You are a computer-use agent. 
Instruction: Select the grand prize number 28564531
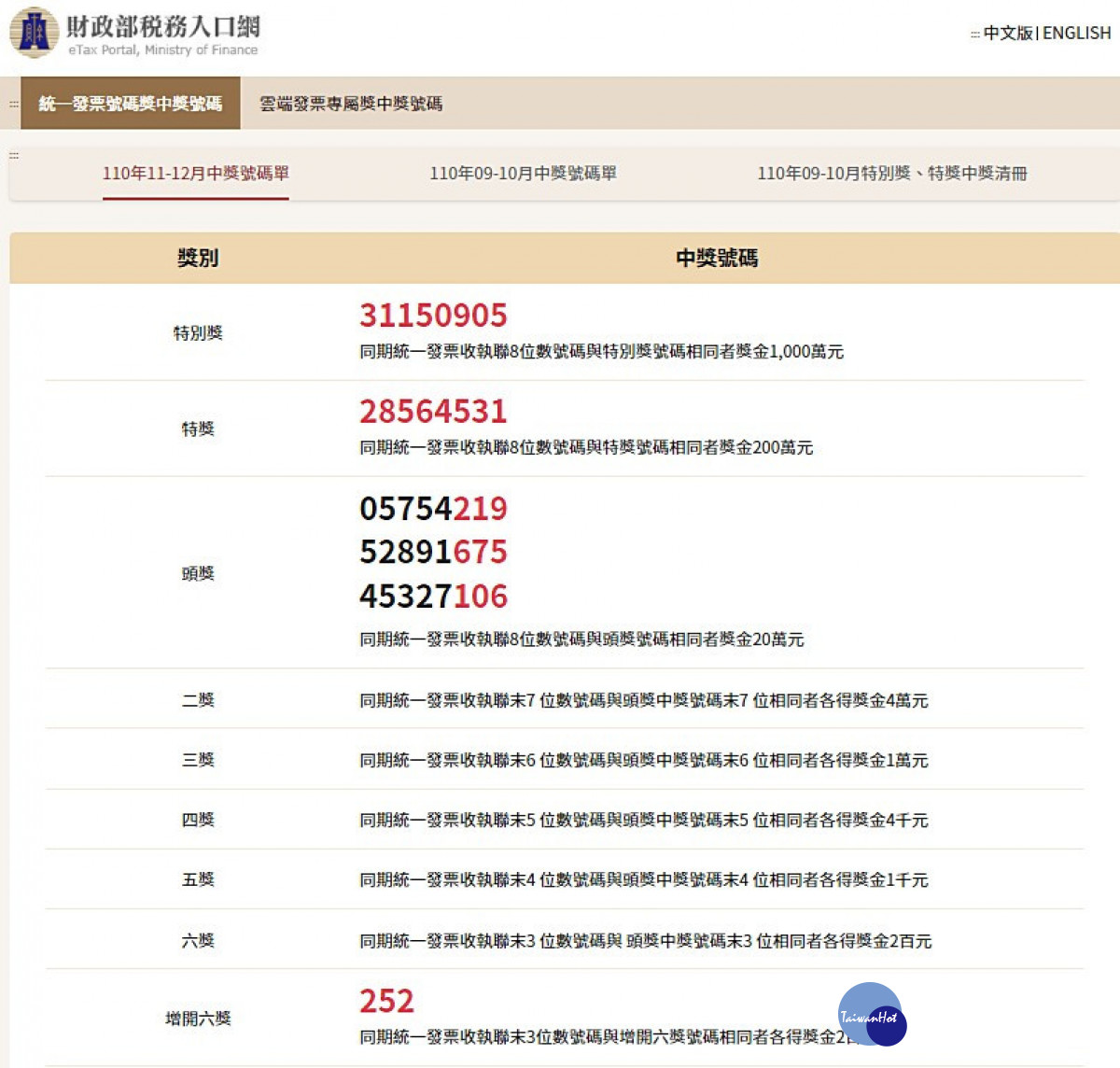(434, 411)
